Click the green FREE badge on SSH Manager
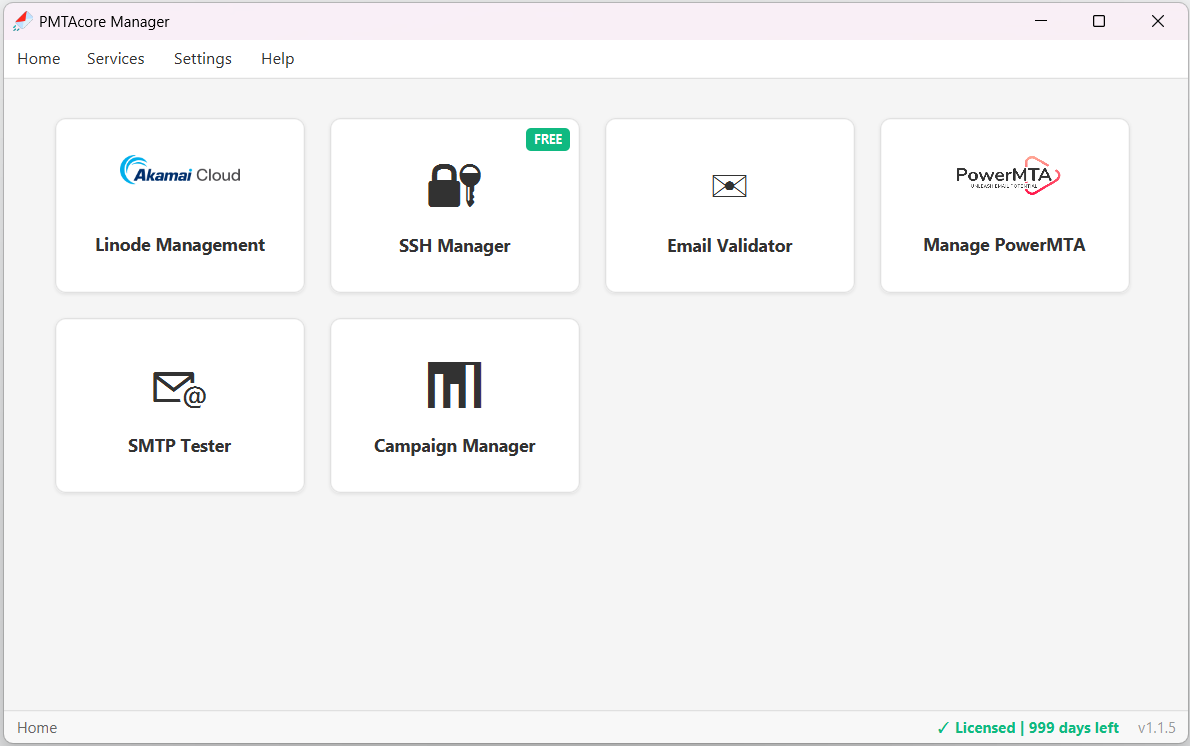This screenshot has width=1190, height=746. 548,139
